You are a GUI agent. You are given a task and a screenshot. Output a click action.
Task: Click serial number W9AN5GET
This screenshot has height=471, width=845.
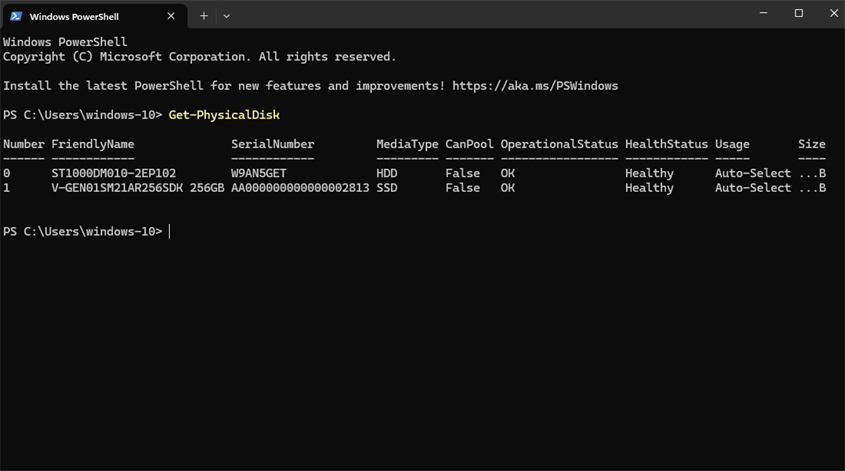(x=259, y=174)
